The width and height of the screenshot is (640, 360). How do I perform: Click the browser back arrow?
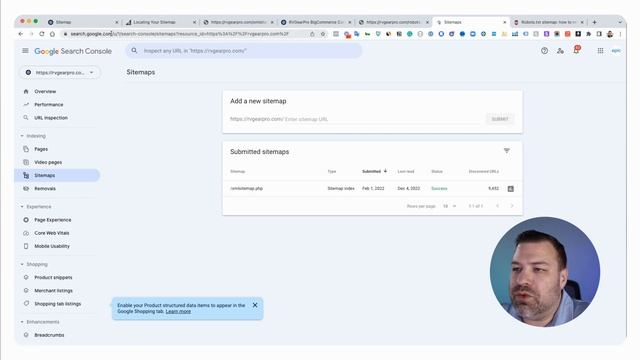(x=21, y=34)
